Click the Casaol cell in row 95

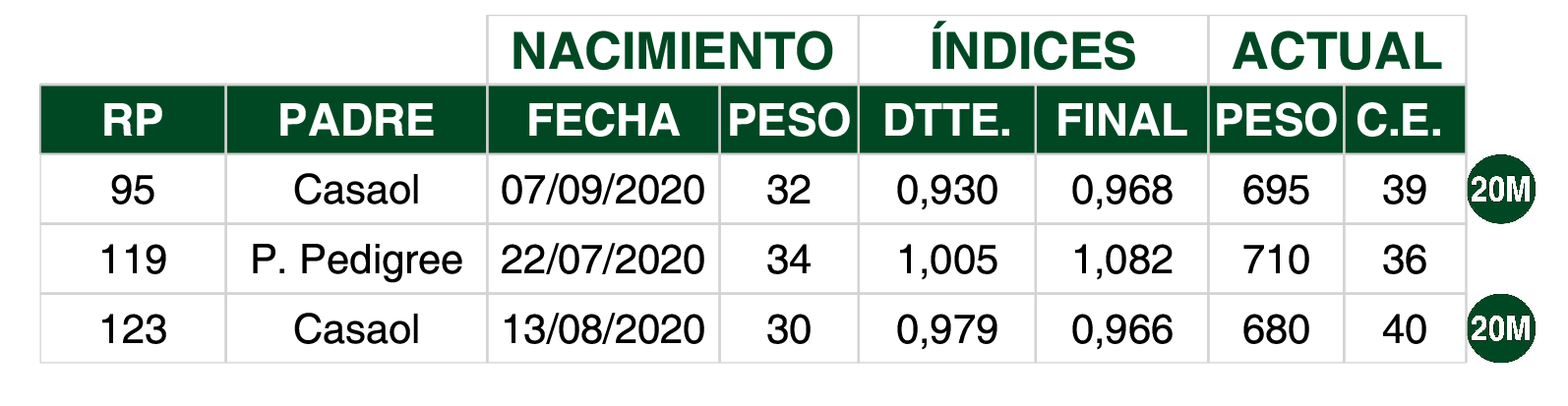356,190
